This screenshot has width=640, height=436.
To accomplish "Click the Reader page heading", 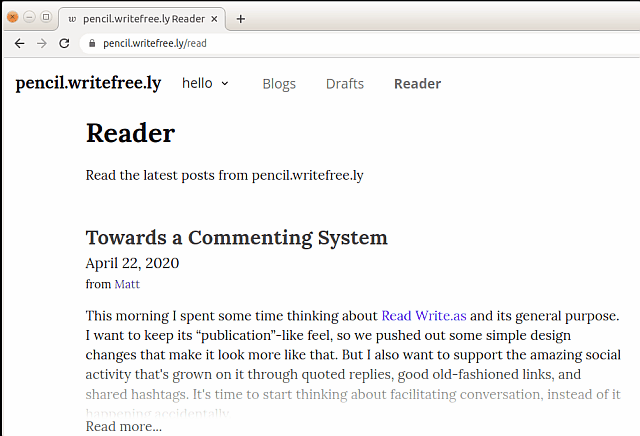I will (x=131, y=133).
